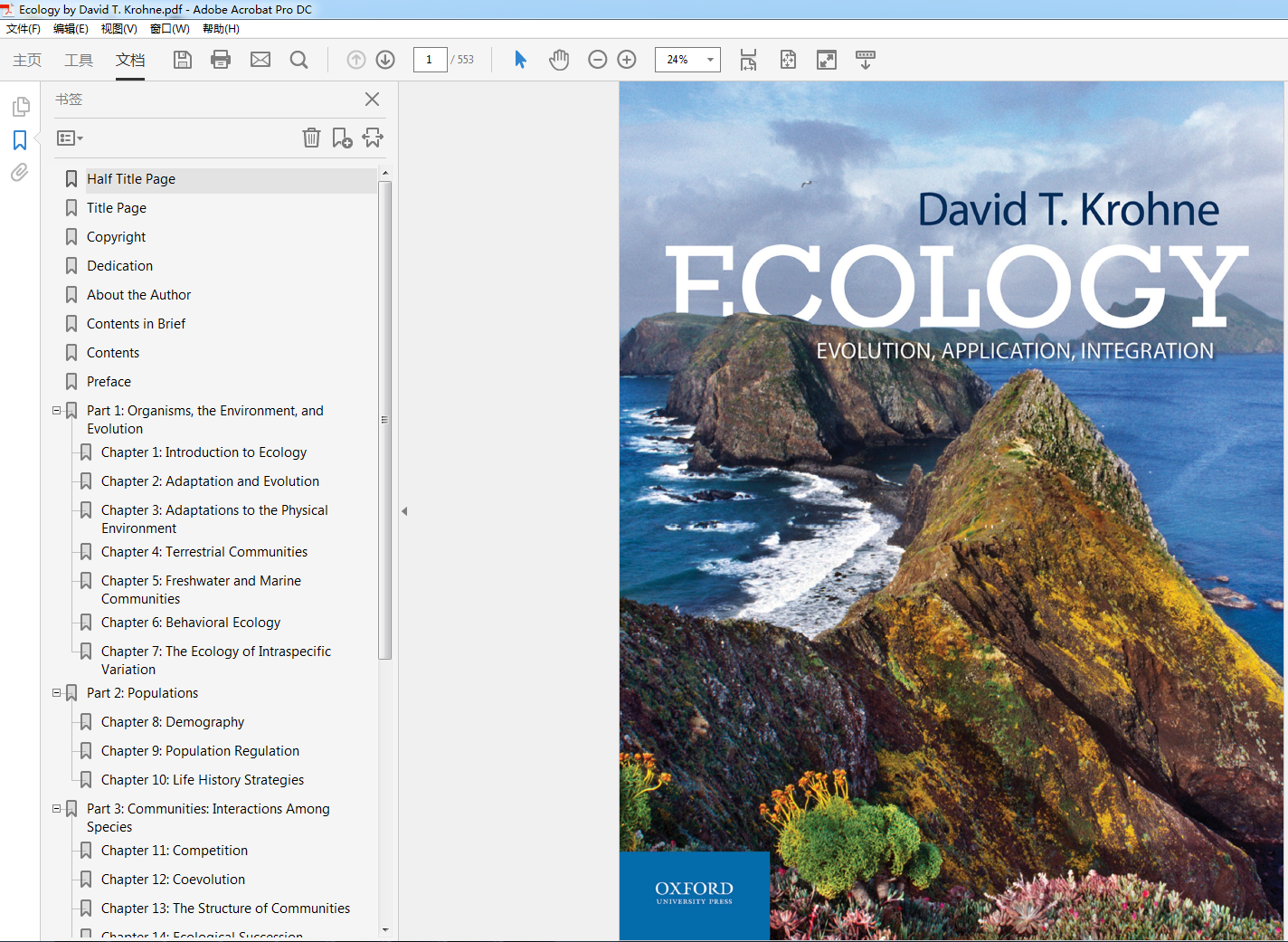
Task: Select Part 2: Populations bookmark
Action: (143, 693)
